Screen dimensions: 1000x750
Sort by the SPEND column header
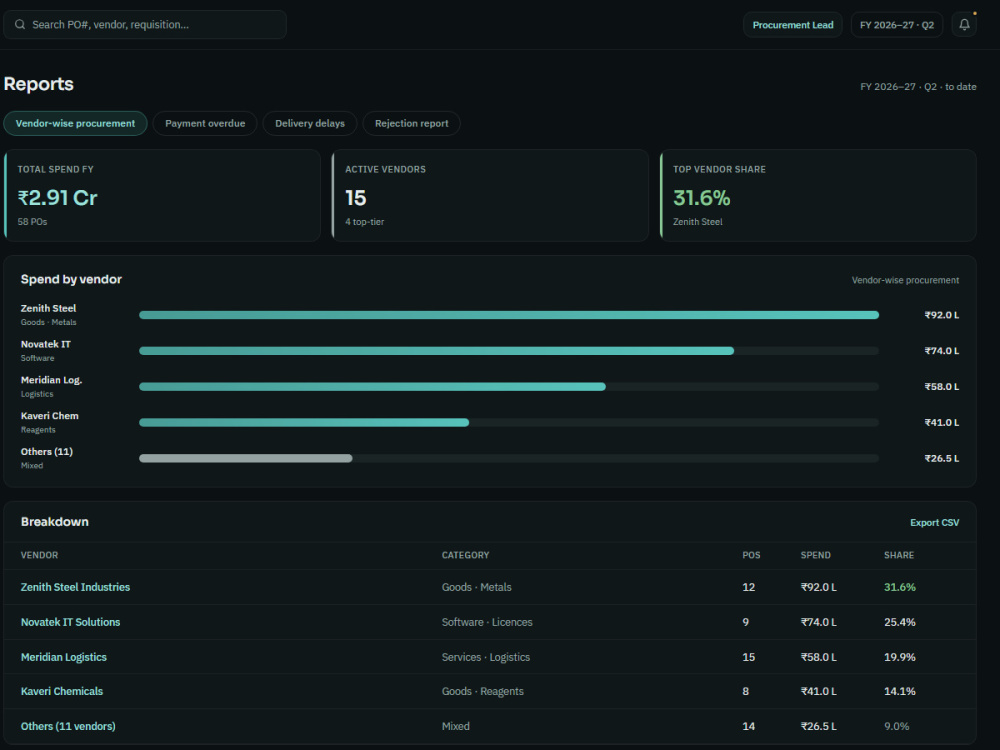[816, 555]
